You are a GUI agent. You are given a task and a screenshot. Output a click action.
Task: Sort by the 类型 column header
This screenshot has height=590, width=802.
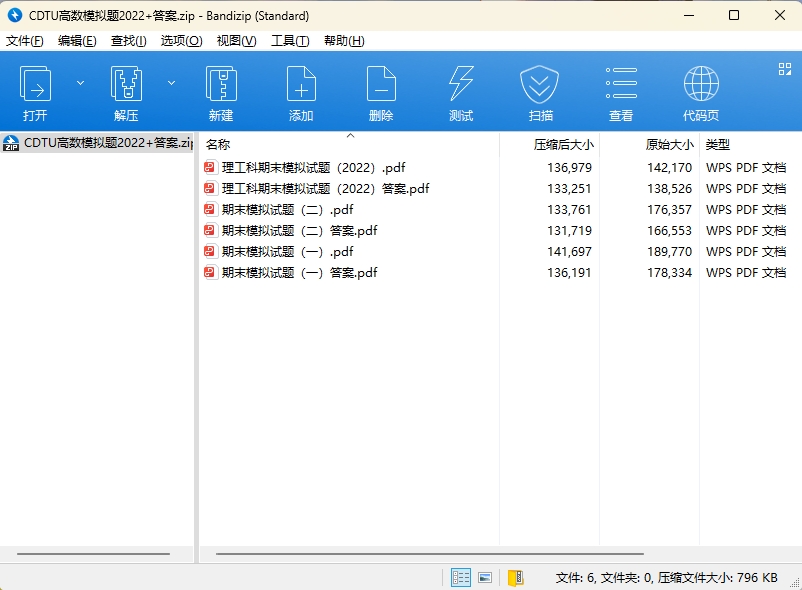750,145
